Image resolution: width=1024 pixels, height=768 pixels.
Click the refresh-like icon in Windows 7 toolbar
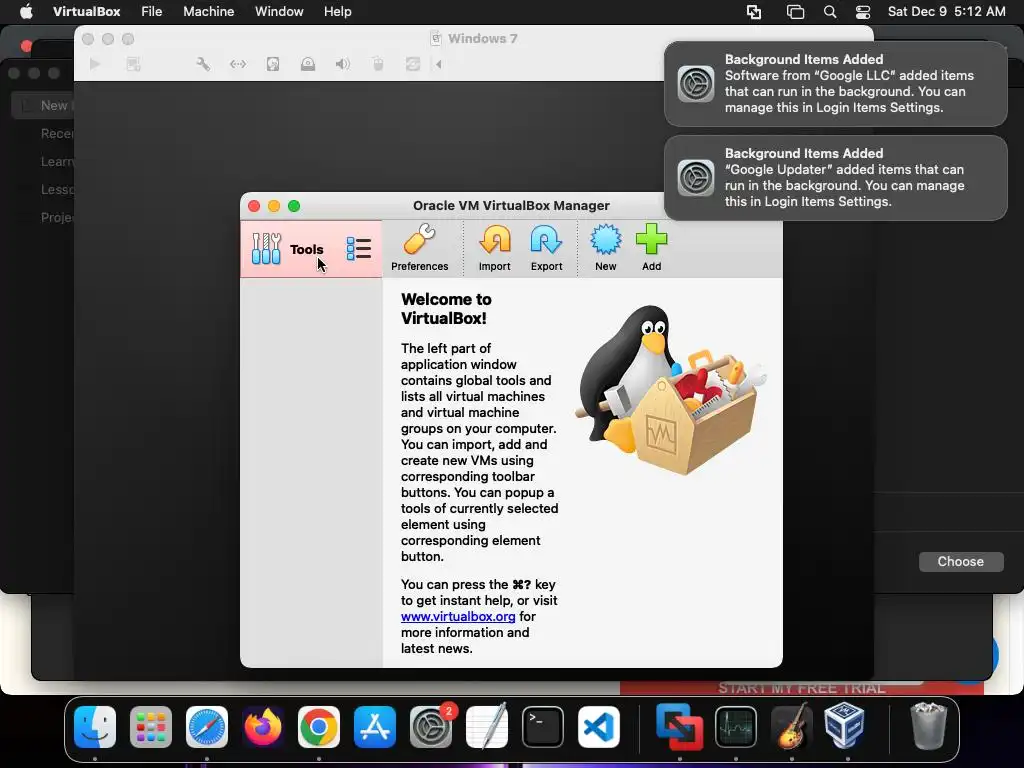(x=413, y=64)
